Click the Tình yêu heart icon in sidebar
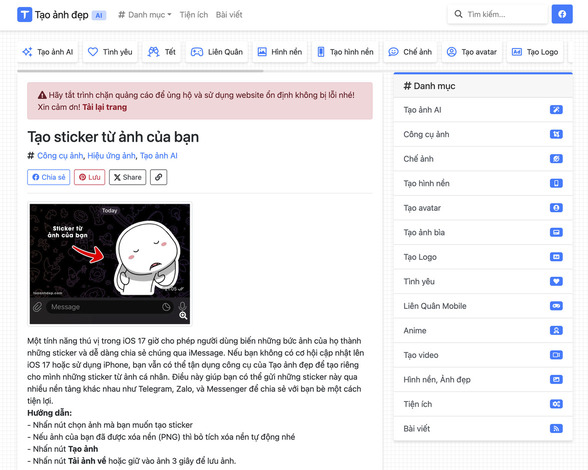The image size is (588, 470). tap(556, 281)
